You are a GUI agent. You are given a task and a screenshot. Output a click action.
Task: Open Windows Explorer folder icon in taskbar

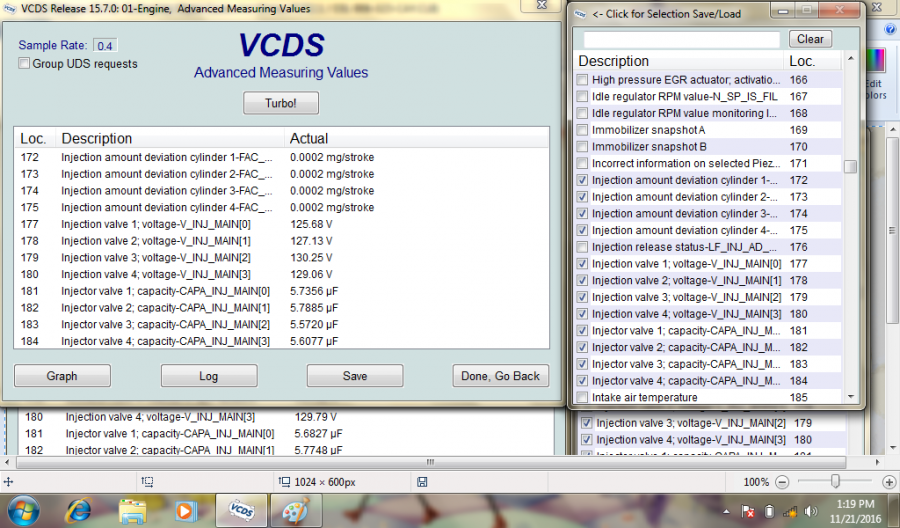(132, 510)
